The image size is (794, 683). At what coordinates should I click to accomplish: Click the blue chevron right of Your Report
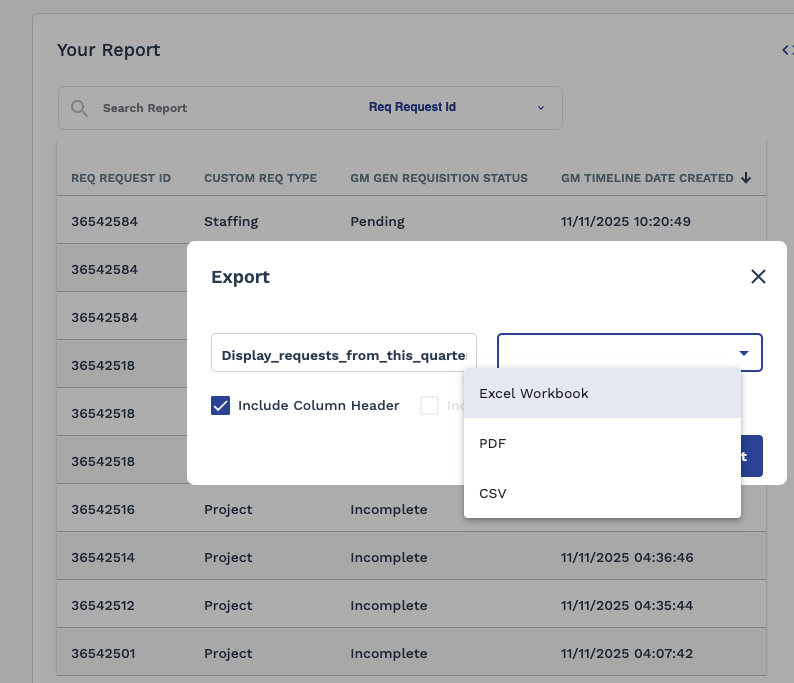point(786,50)
